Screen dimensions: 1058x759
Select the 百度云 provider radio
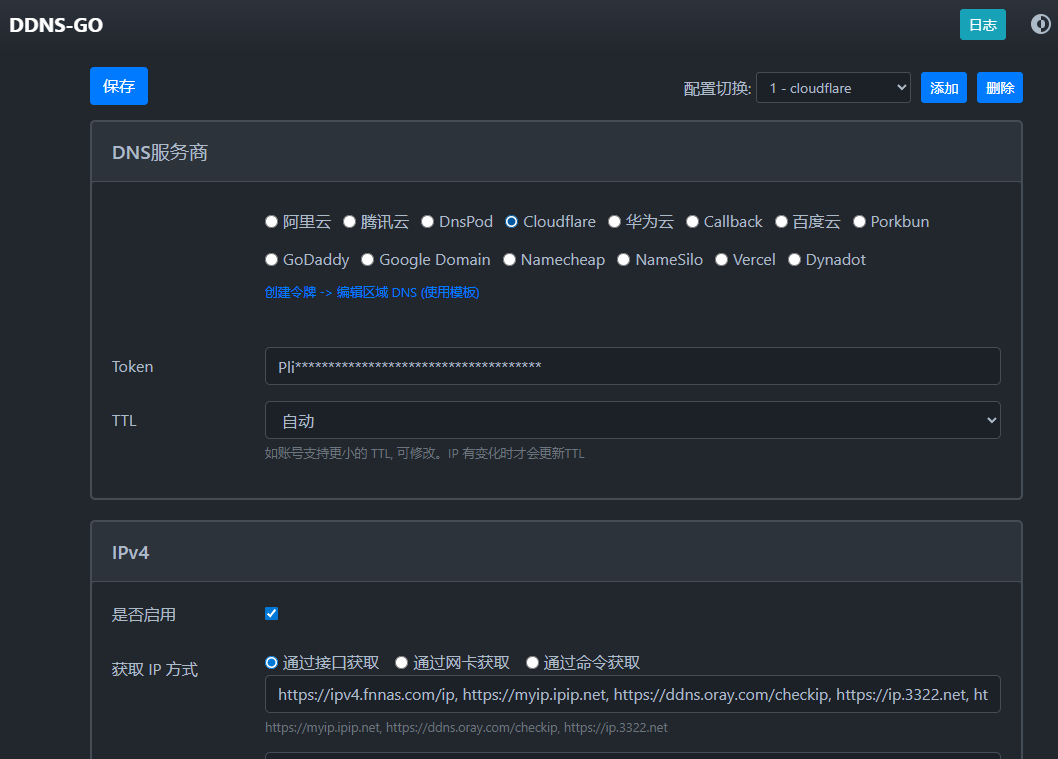point(781,221)
